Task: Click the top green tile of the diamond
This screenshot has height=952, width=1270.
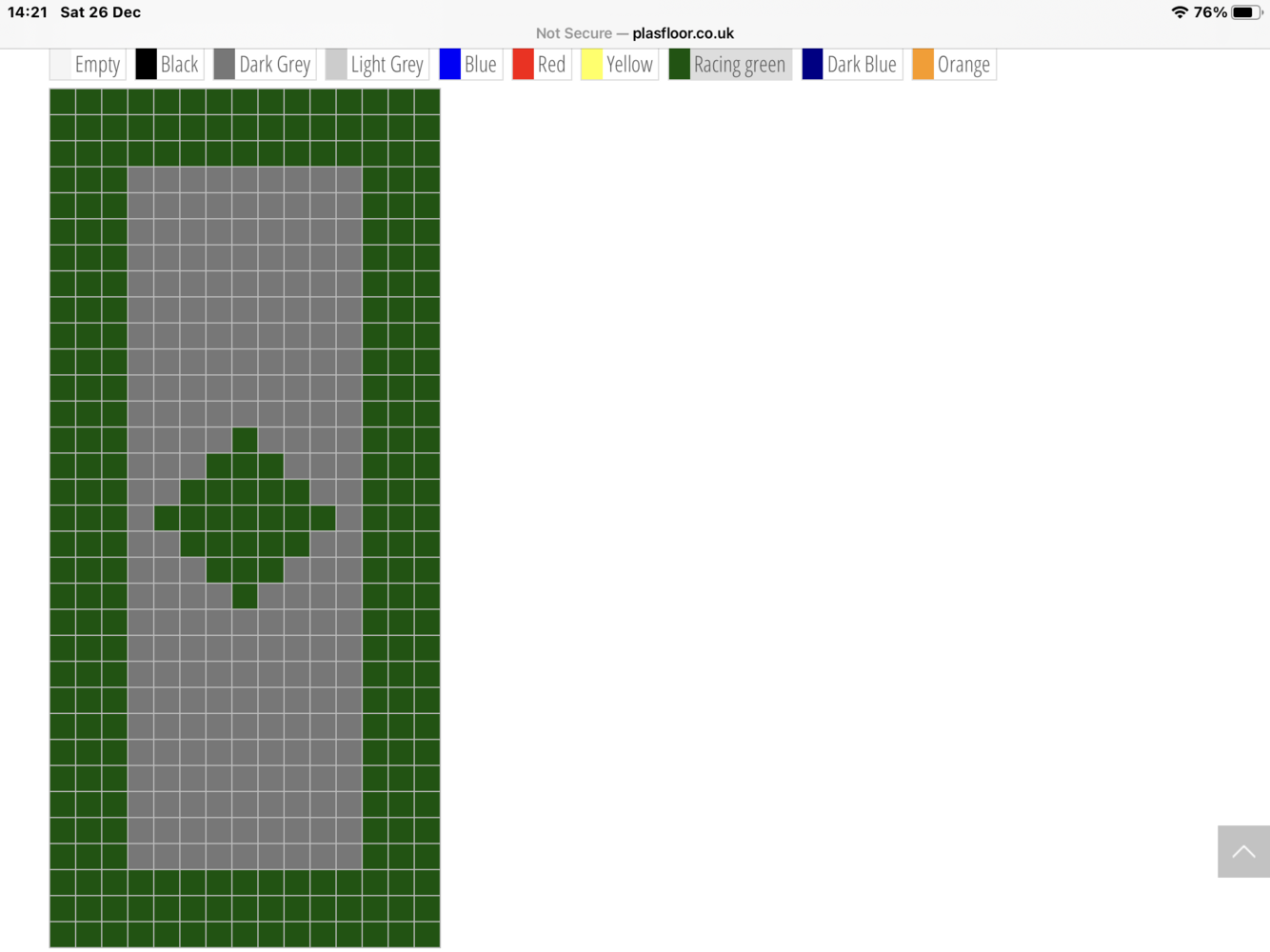Action: coord(245,440)
